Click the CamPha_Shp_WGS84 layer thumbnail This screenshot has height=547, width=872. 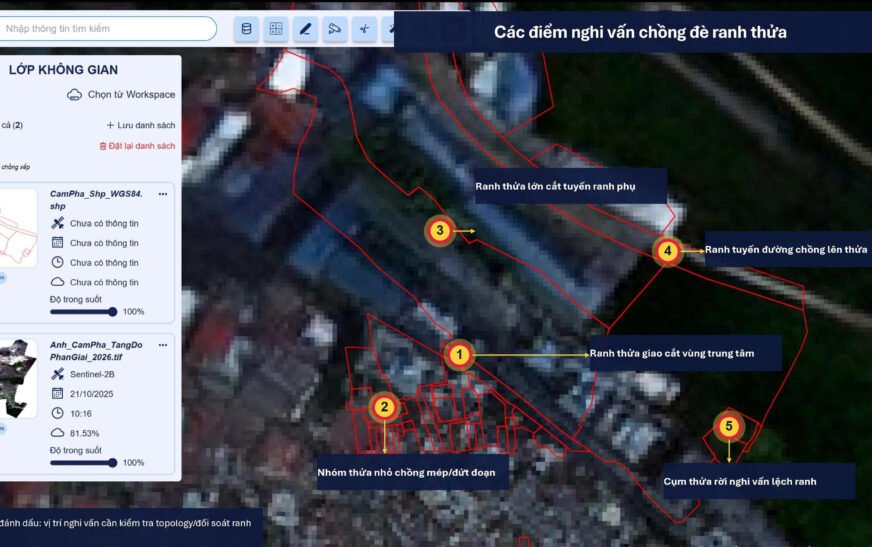click(18, 227)
